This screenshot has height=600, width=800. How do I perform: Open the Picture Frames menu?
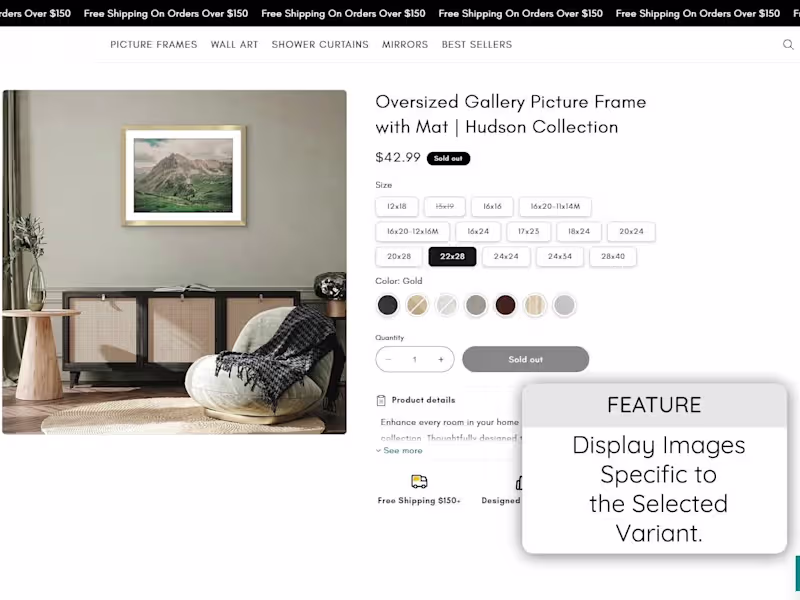tap(154, 44)
